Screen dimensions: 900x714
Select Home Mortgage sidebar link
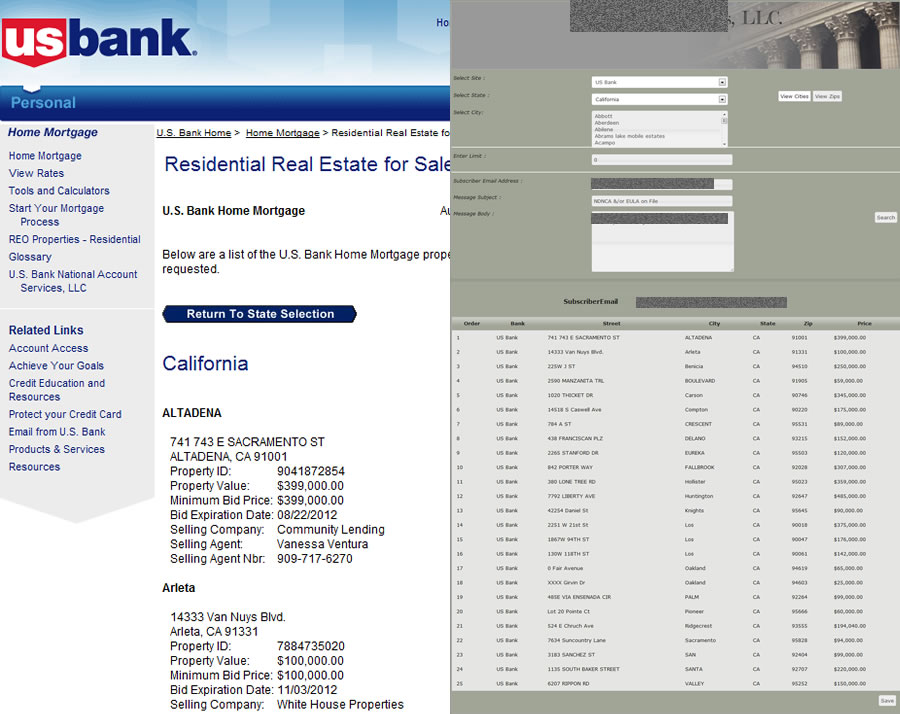[x=45, y=156]
